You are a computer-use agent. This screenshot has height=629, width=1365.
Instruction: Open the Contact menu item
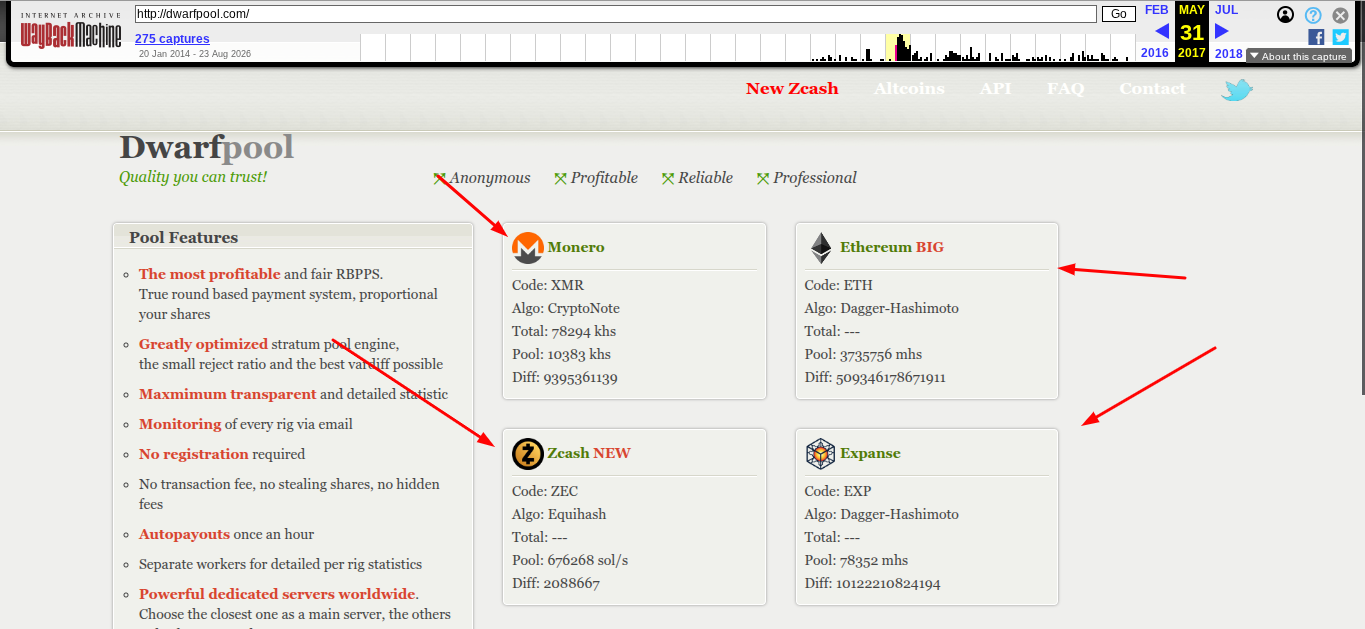[1152, 88]
